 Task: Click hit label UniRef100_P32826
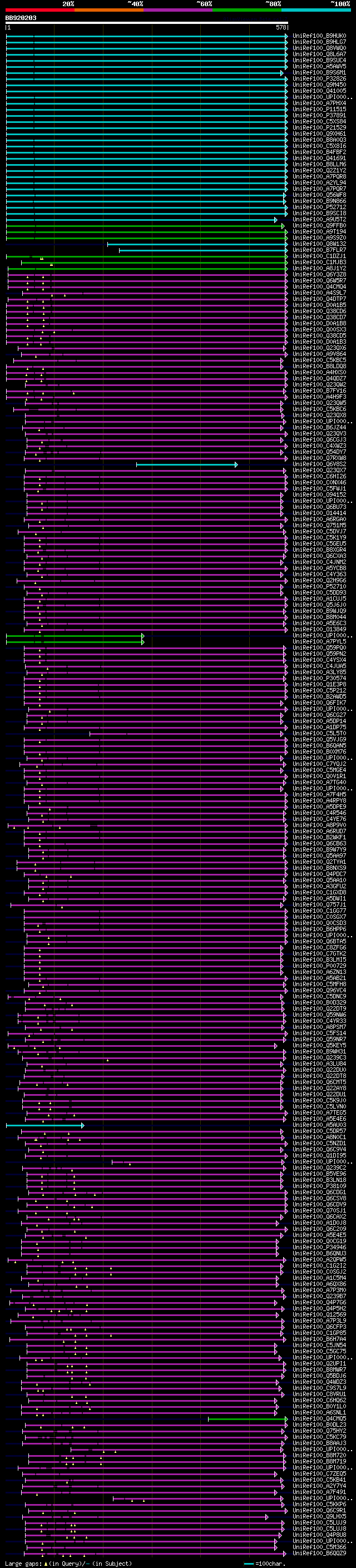[319, 78]
